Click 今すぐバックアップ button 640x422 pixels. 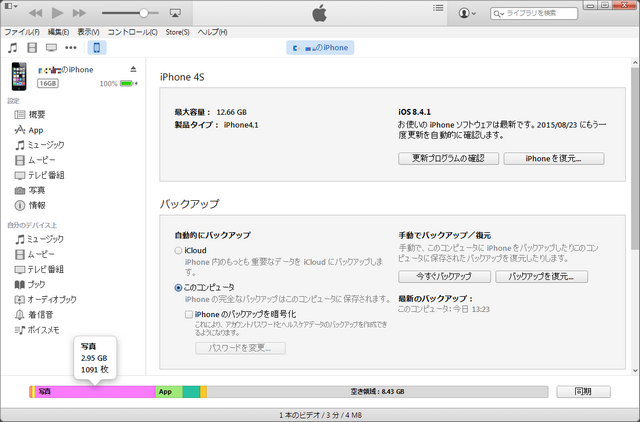point(444,276)
